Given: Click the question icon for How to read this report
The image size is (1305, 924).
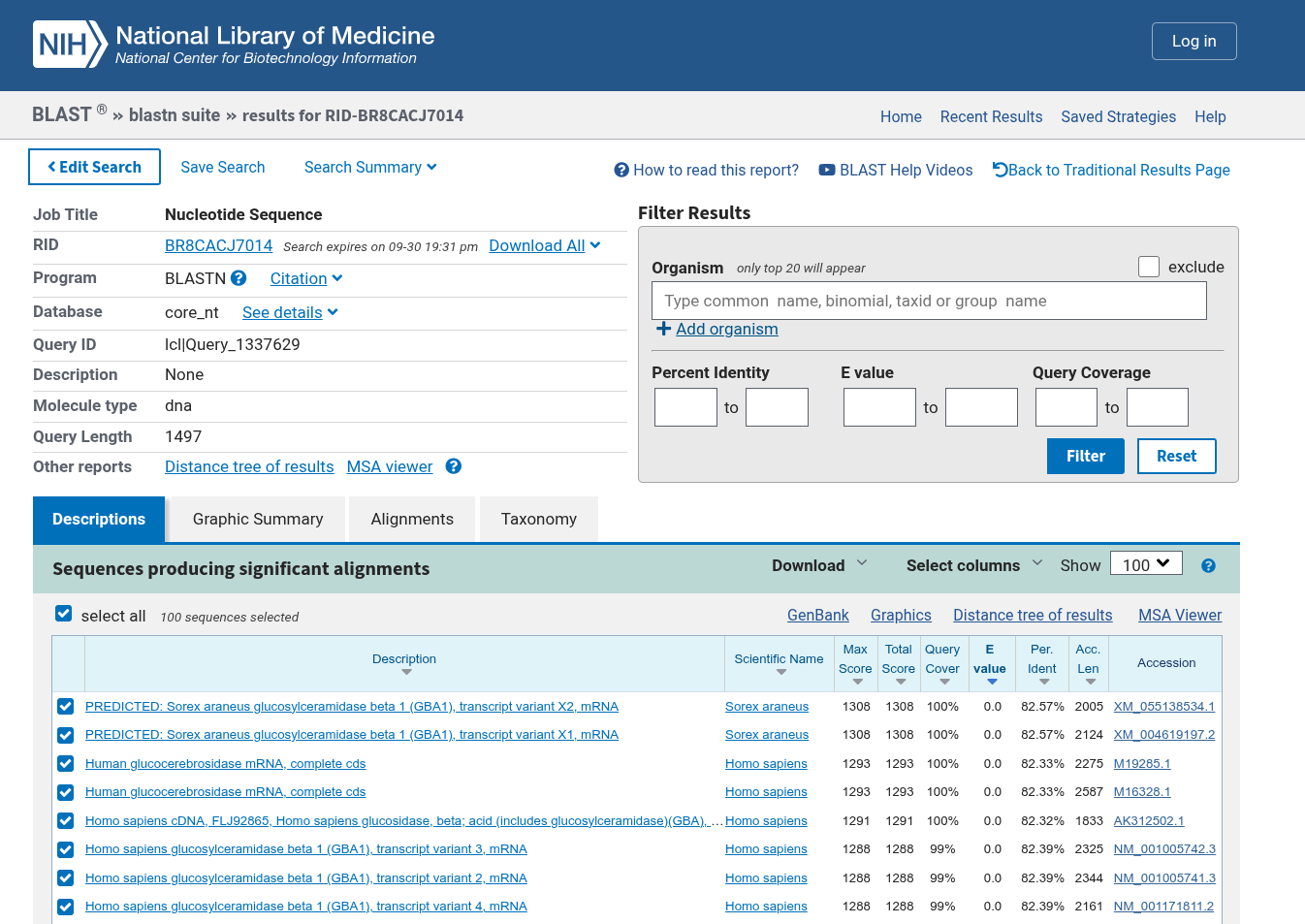Looking at the screenshot, I should click(621, 171).
